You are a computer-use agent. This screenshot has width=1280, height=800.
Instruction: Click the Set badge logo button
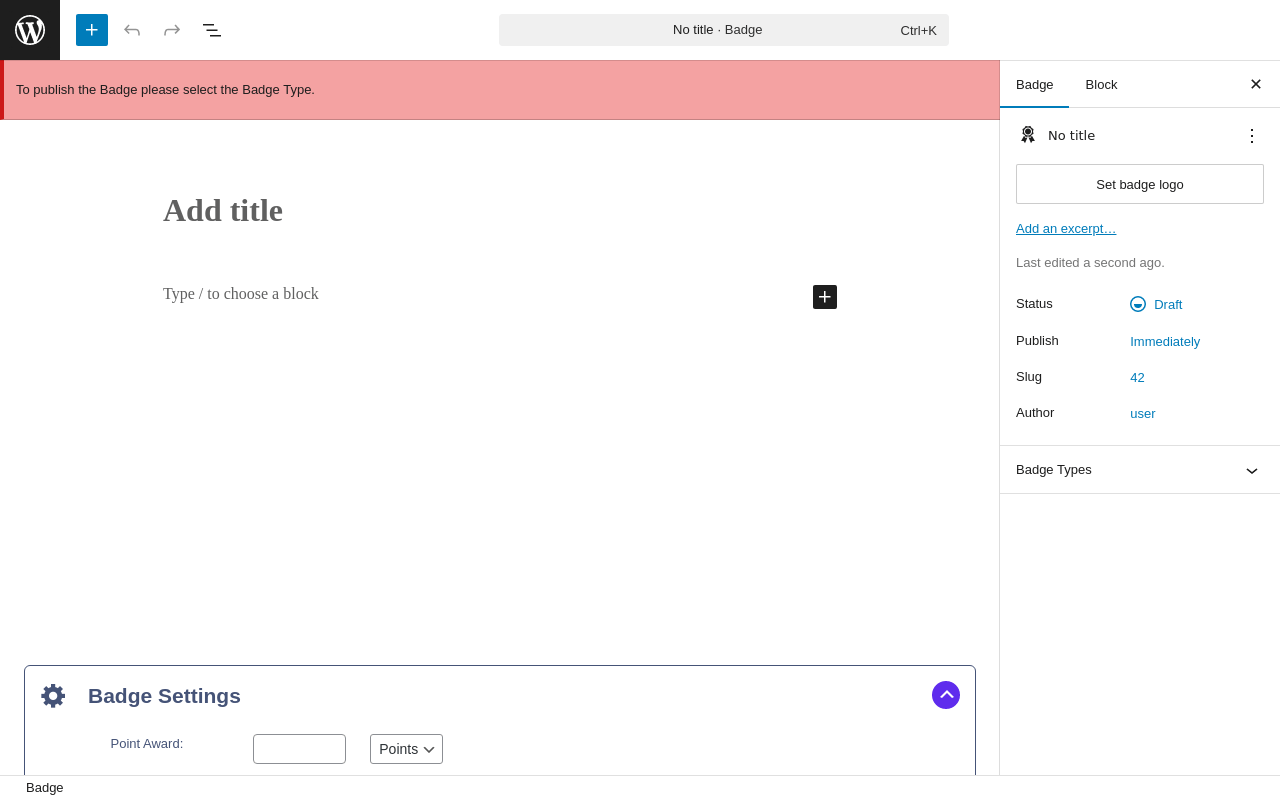1139,184
